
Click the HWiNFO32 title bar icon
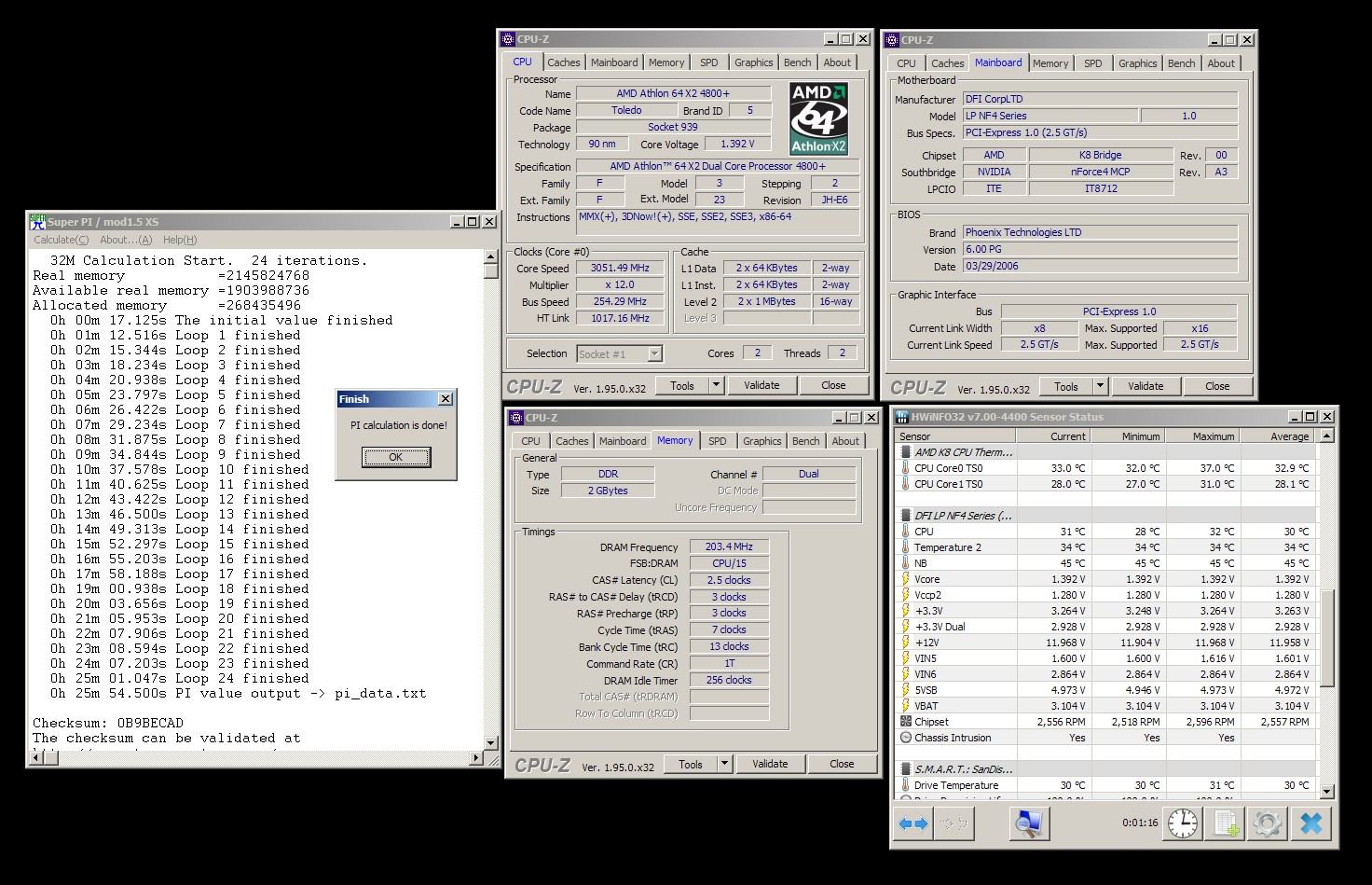pyautogui.click(x=902, y=417)
